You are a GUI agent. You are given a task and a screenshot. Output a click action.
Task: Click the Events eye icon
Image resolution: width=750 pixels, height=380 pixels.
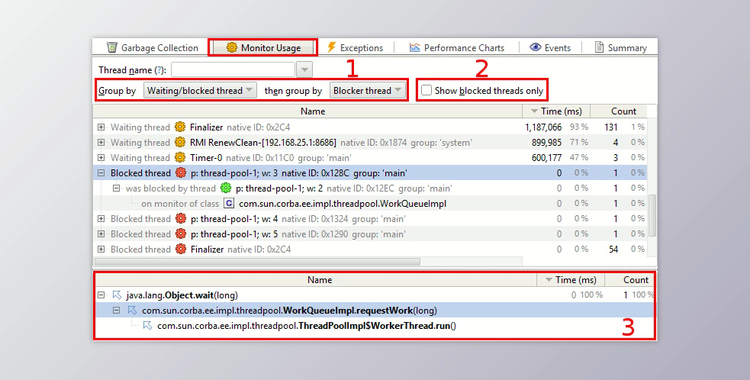pos(535,47)
